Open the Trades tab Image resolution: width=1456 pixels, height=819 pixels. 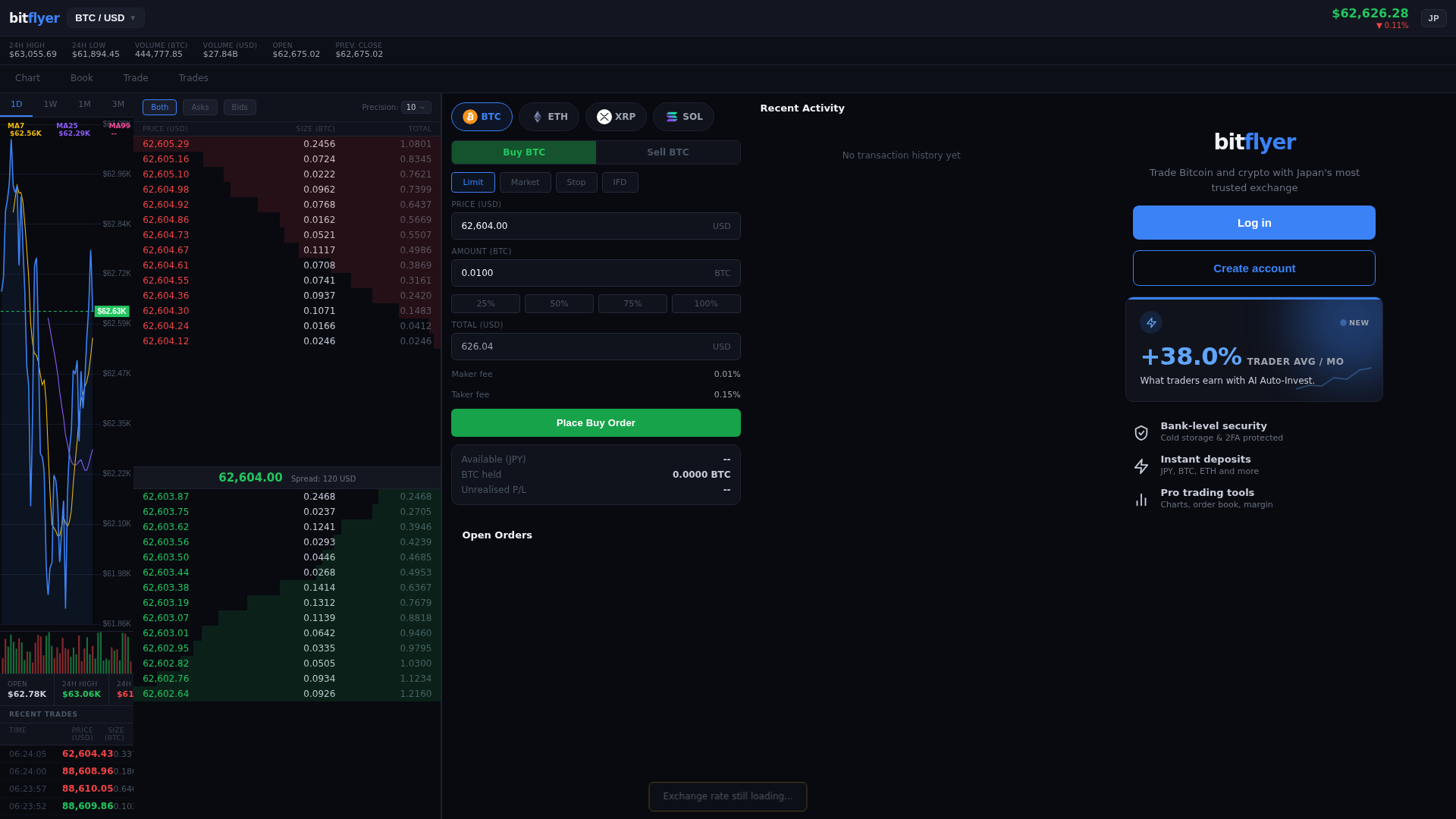pos(193,78)
